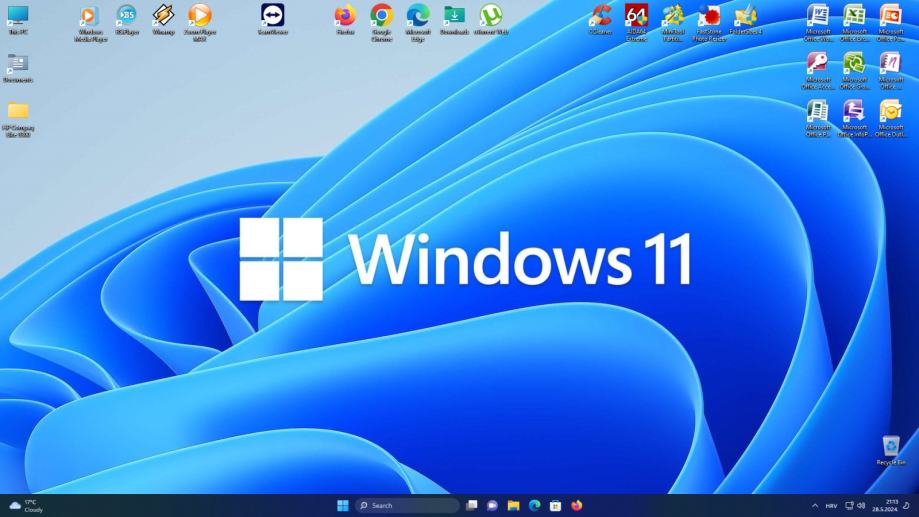Launch FolderSizes 4 desktop shortcut
The width and height of the screenshot is (919, 517).
coord(746,20)
